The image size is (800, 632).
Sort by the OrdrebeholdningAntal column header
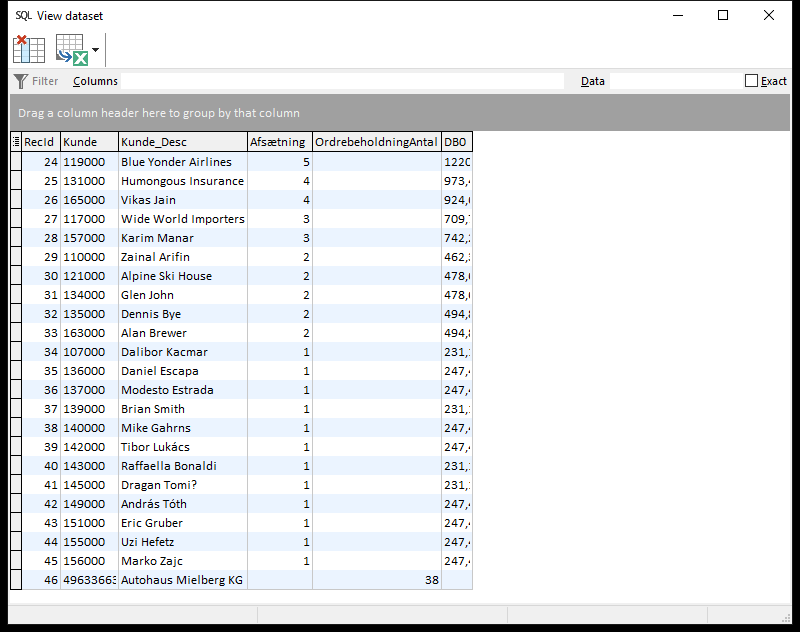pyautogui.click(x=377, y=142)
